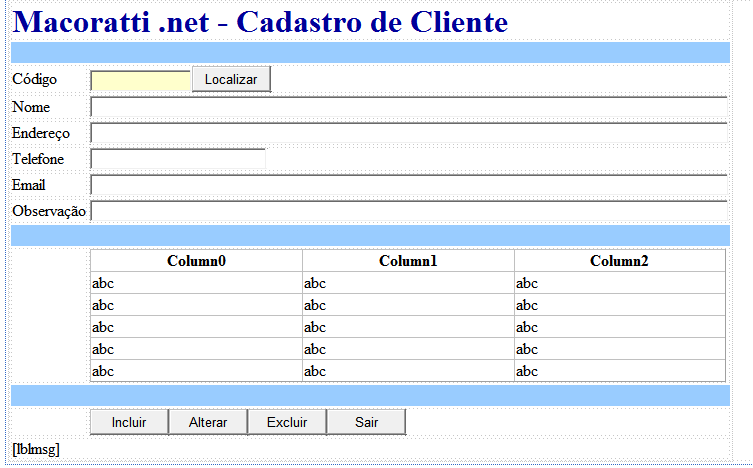Image resolution: width=753 pixels, height=468 pixels.
Task: Select the Nome label
Action: (31, 107)
